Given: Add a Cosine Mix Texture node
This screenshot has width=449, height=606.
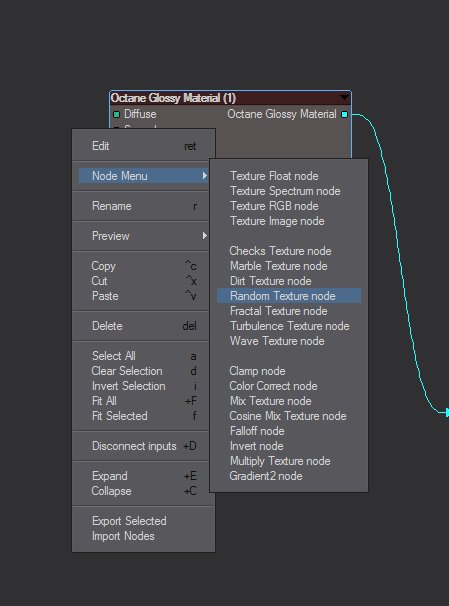Looking at the screenshot, I should [289, 416].
